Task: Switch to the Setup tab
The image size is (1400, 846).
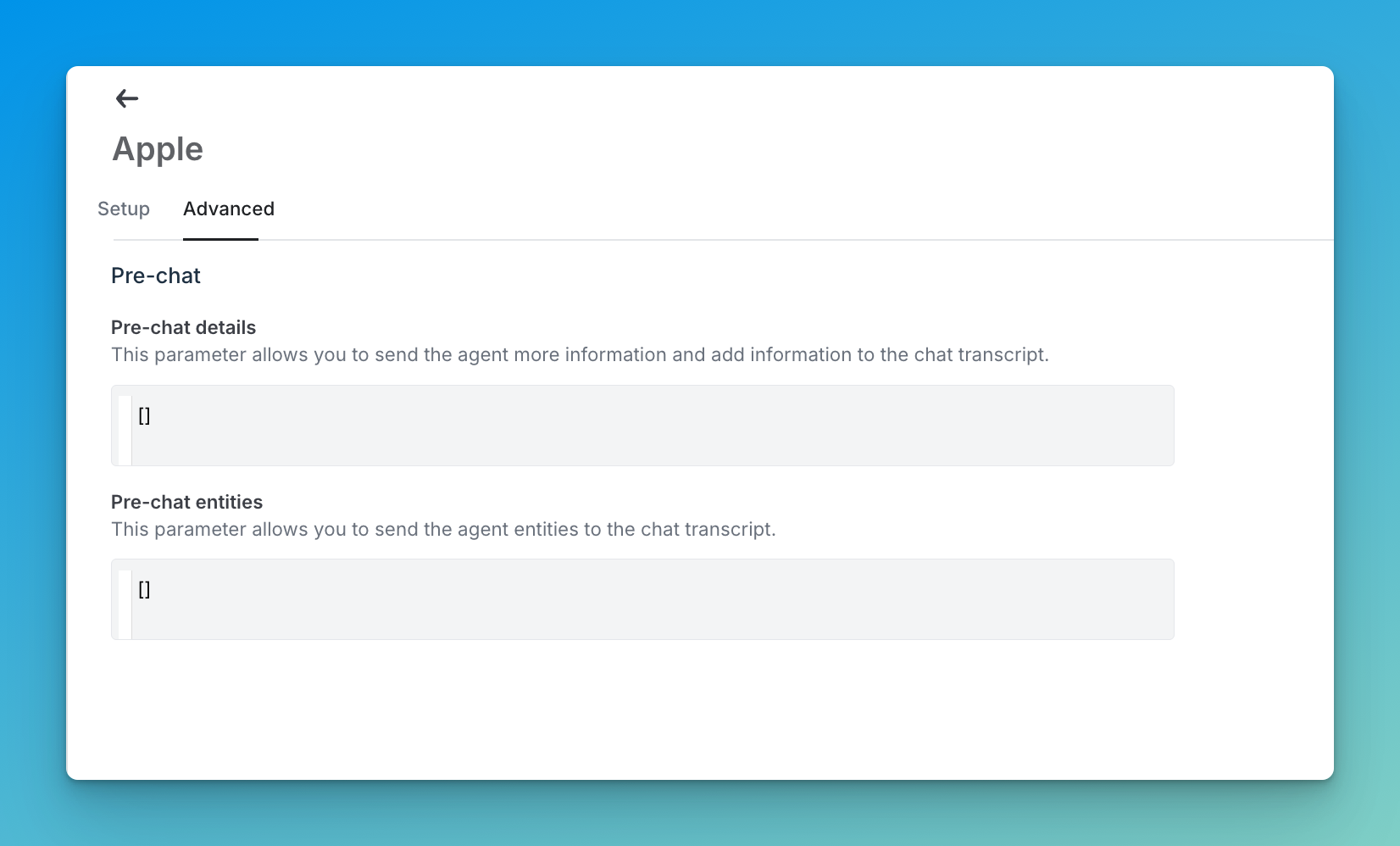Action: (x=124, y=209)
